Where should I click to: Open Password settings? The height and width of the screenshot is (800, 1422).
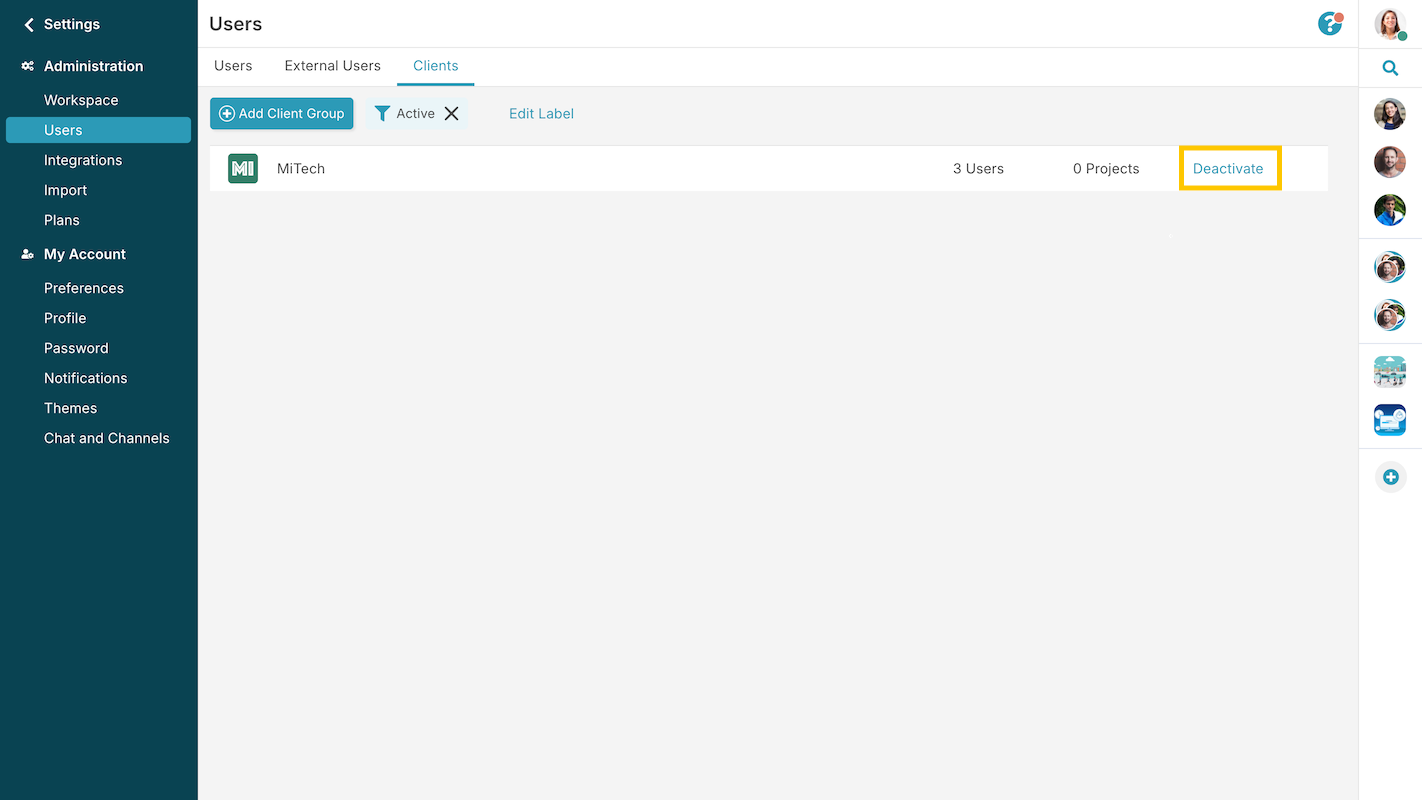tap(76, 348)
